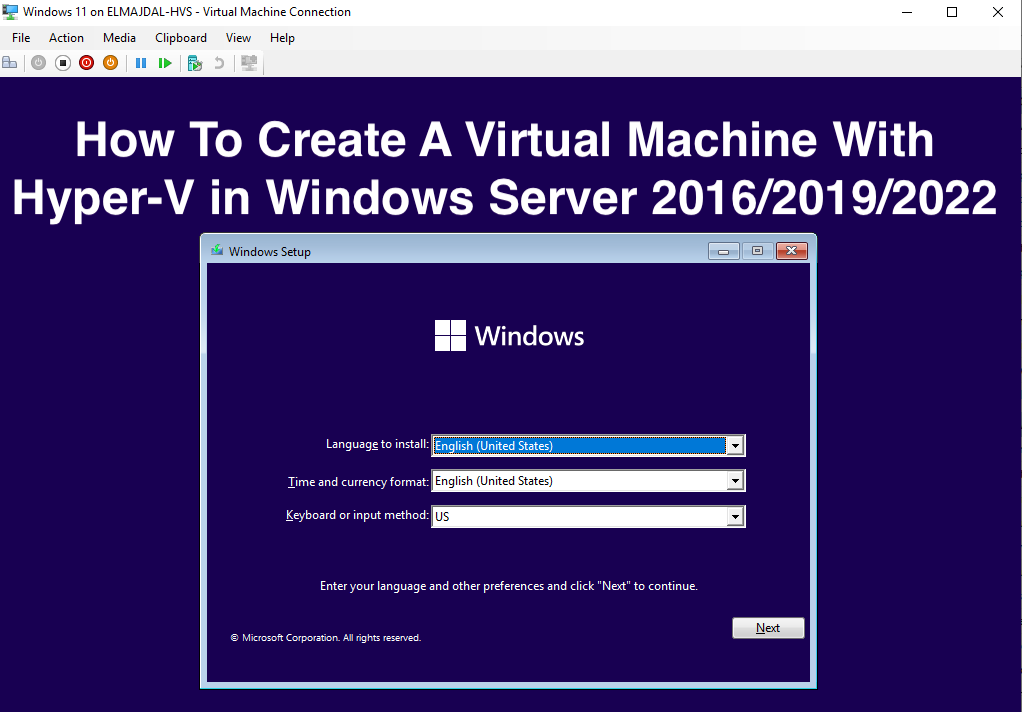Expand the Time and currency format dropdown
This screenshot has height=712, width=1022.
[x=735, y=481]
